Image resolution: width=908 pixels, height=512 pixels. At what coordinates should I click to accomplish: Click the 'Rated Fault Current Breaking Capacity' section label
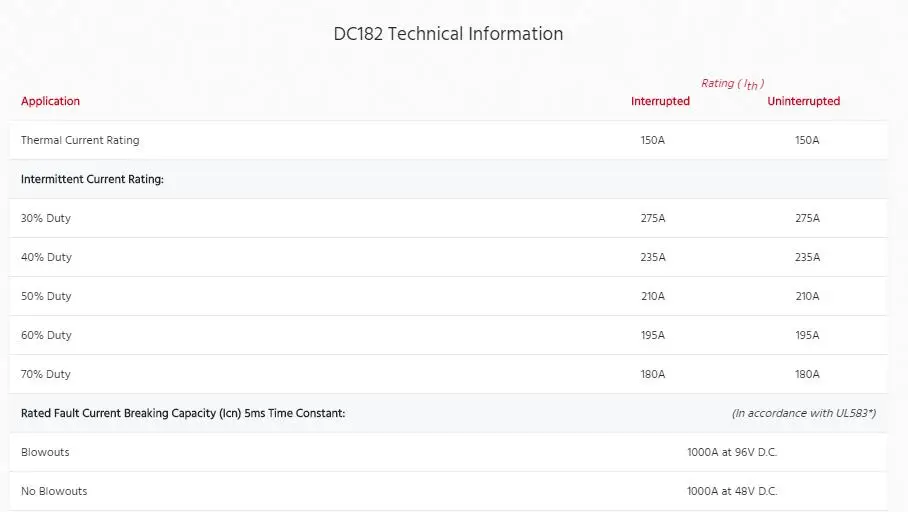tap(183, 414)
